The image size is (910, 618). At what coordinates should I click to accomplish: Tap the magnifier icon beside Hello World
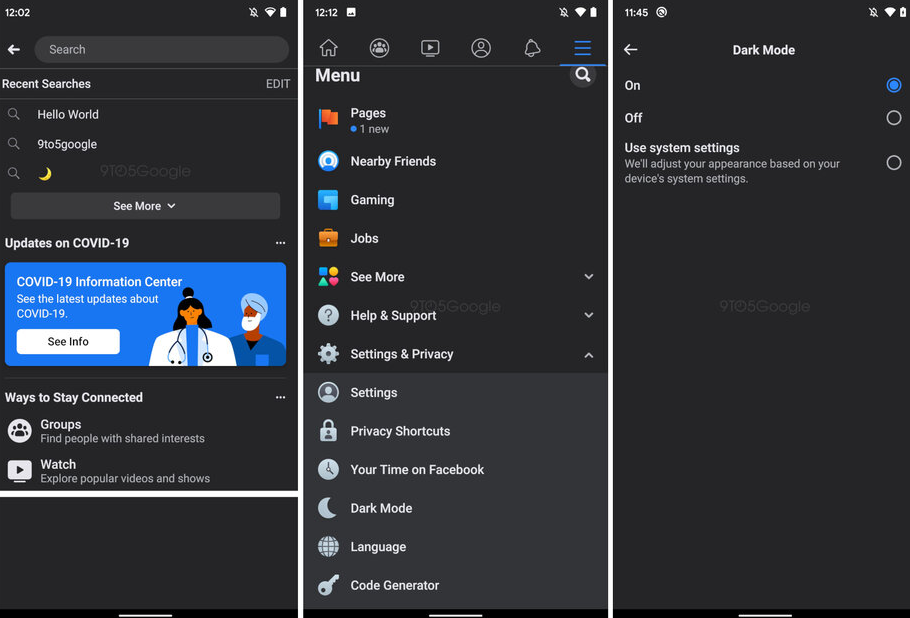tap(14, 114)
